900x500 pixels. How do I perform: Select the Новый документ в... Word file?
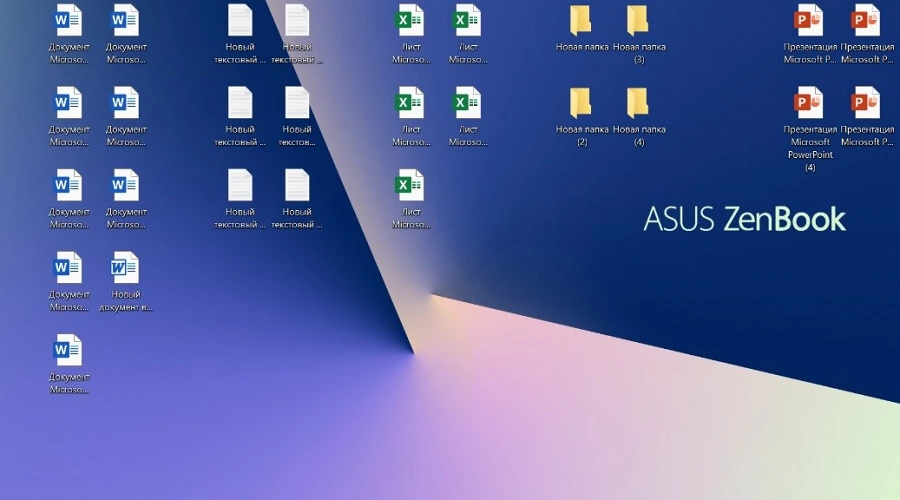click(x=126, y=281)
